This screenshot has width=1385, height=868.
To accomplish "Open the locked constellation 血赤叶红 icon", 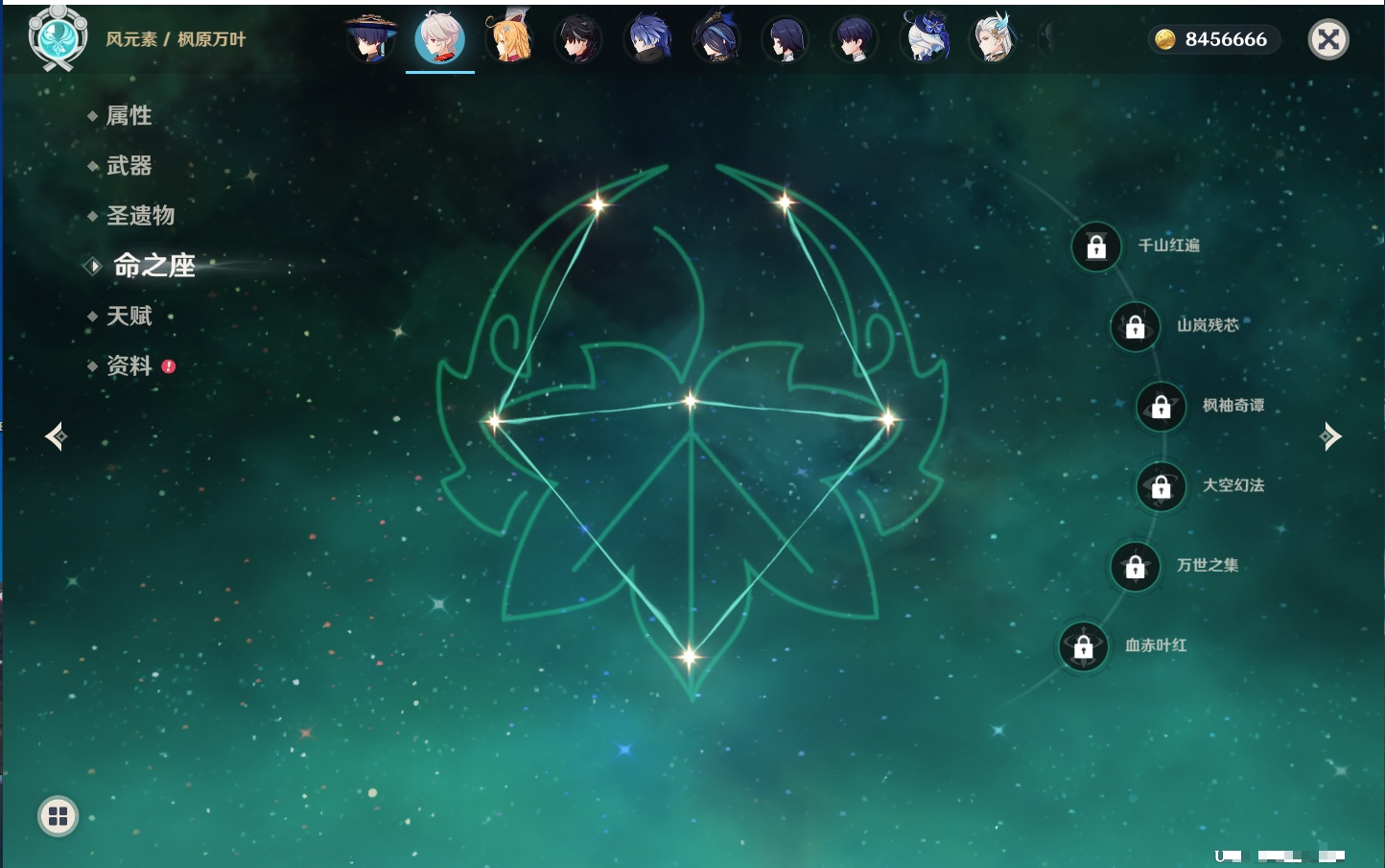I will coord(1084,646).
